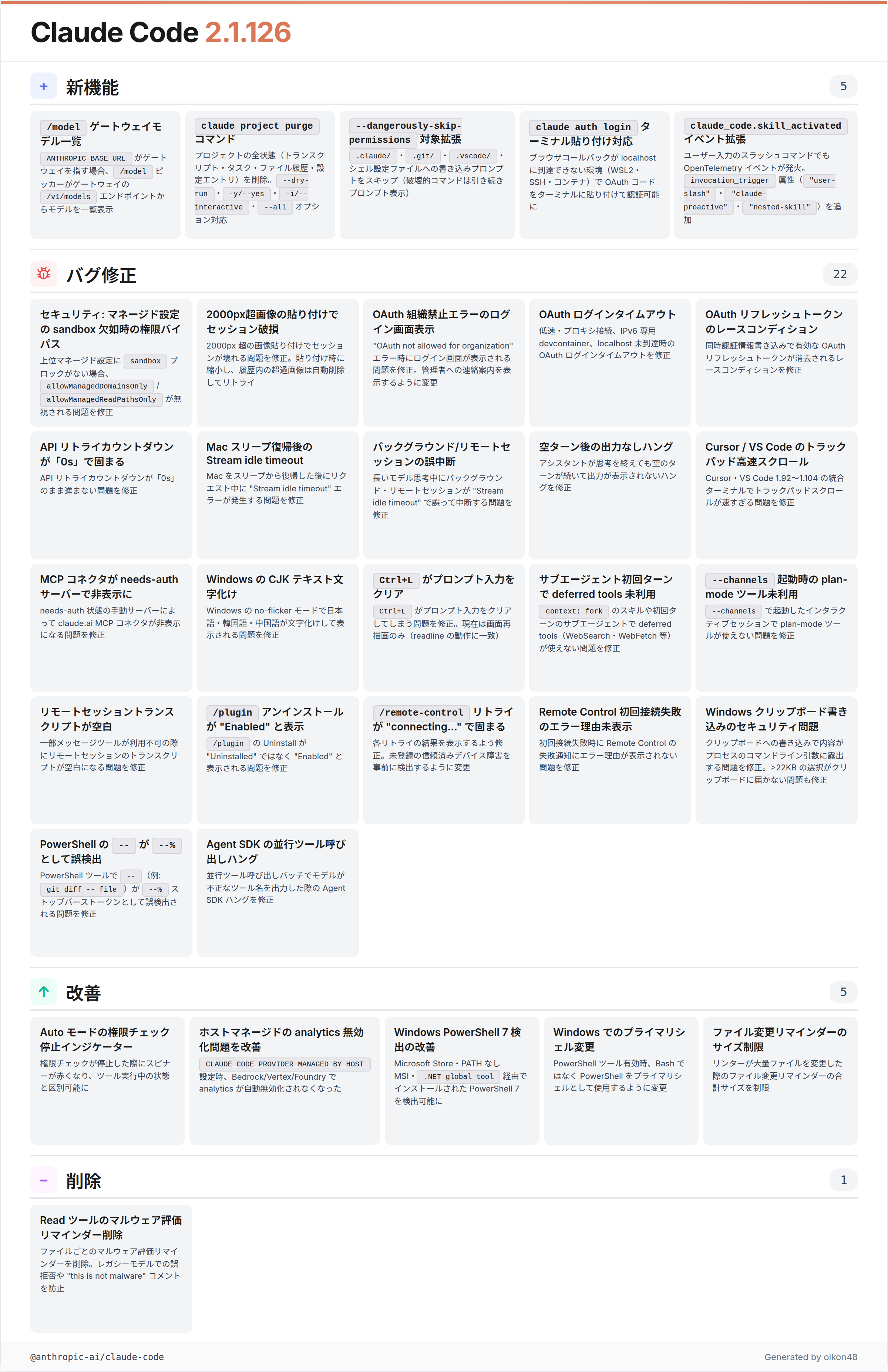888x1372 pixels.
Task: Click the "claude project purge" command title
Action: [x=257, y=126]
